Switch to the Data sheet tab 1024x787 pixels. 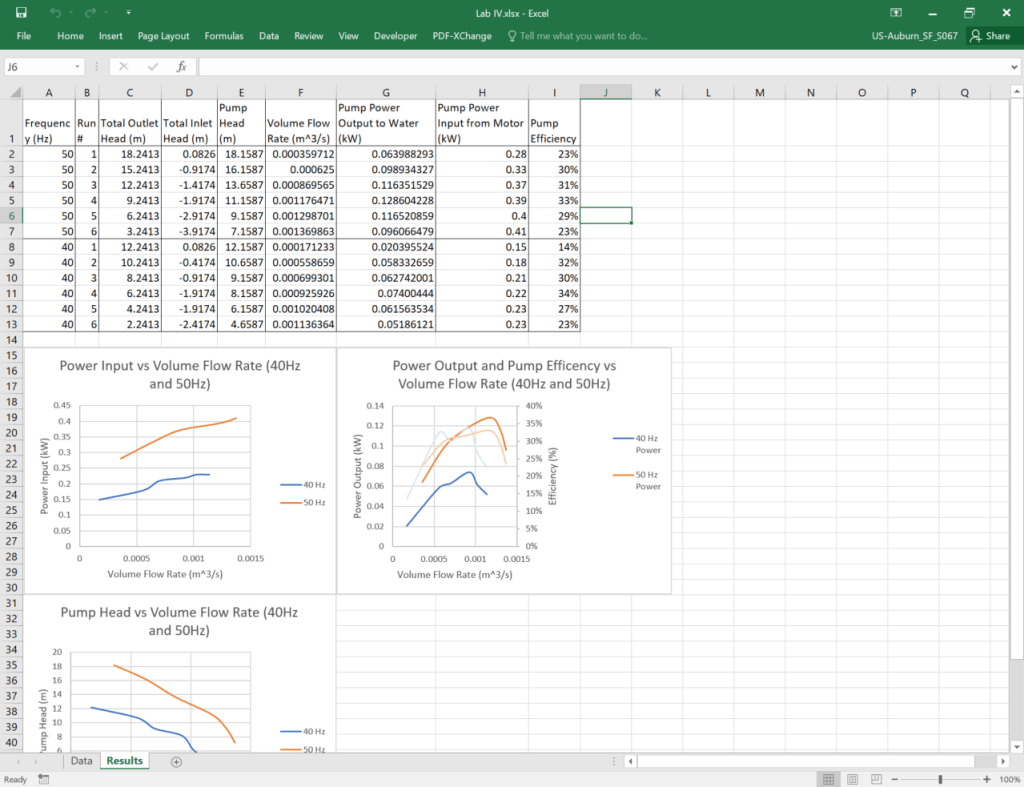click(81, 761)
